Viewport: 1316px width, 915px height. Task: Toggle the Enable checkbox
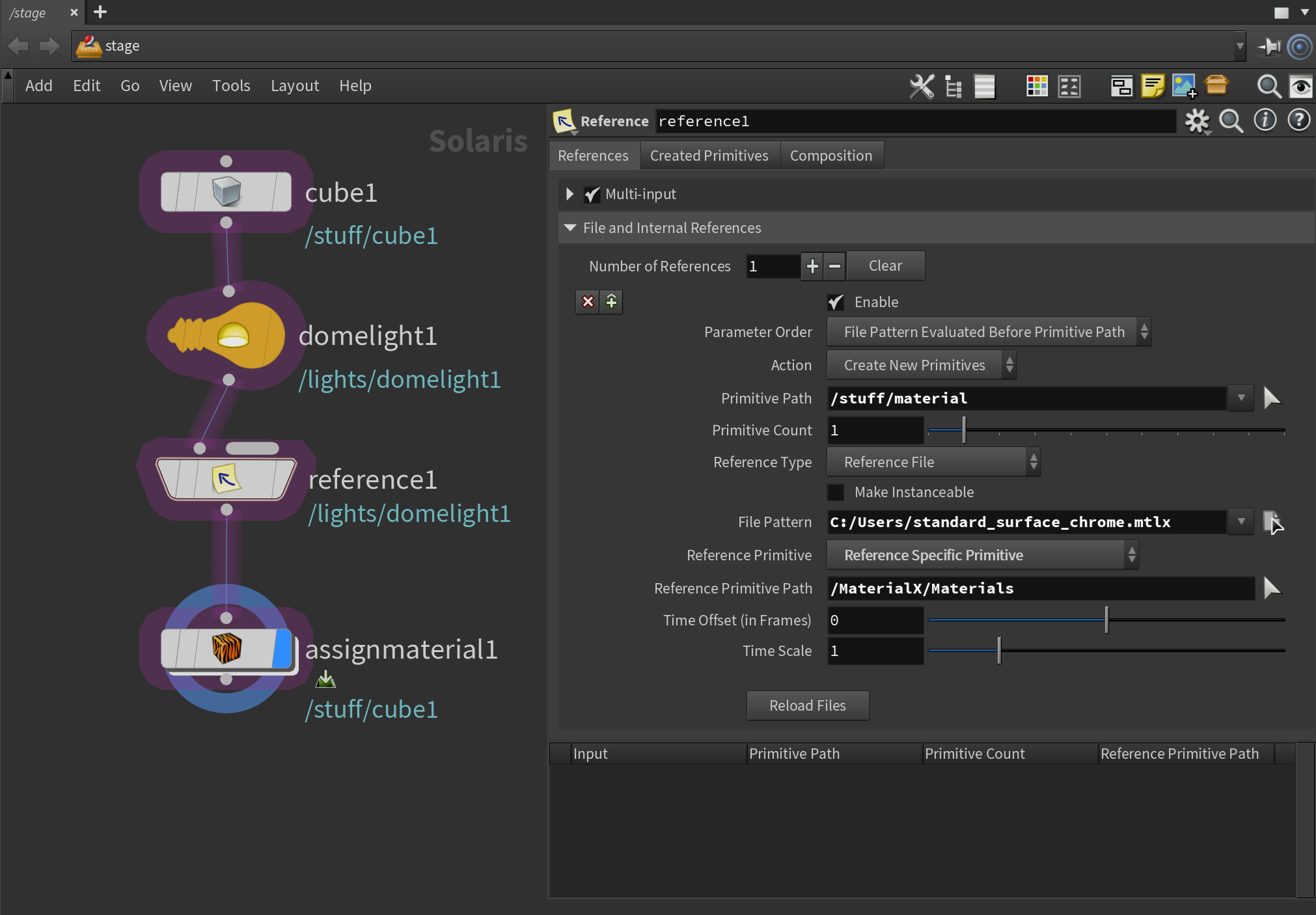tap(836, 302)
